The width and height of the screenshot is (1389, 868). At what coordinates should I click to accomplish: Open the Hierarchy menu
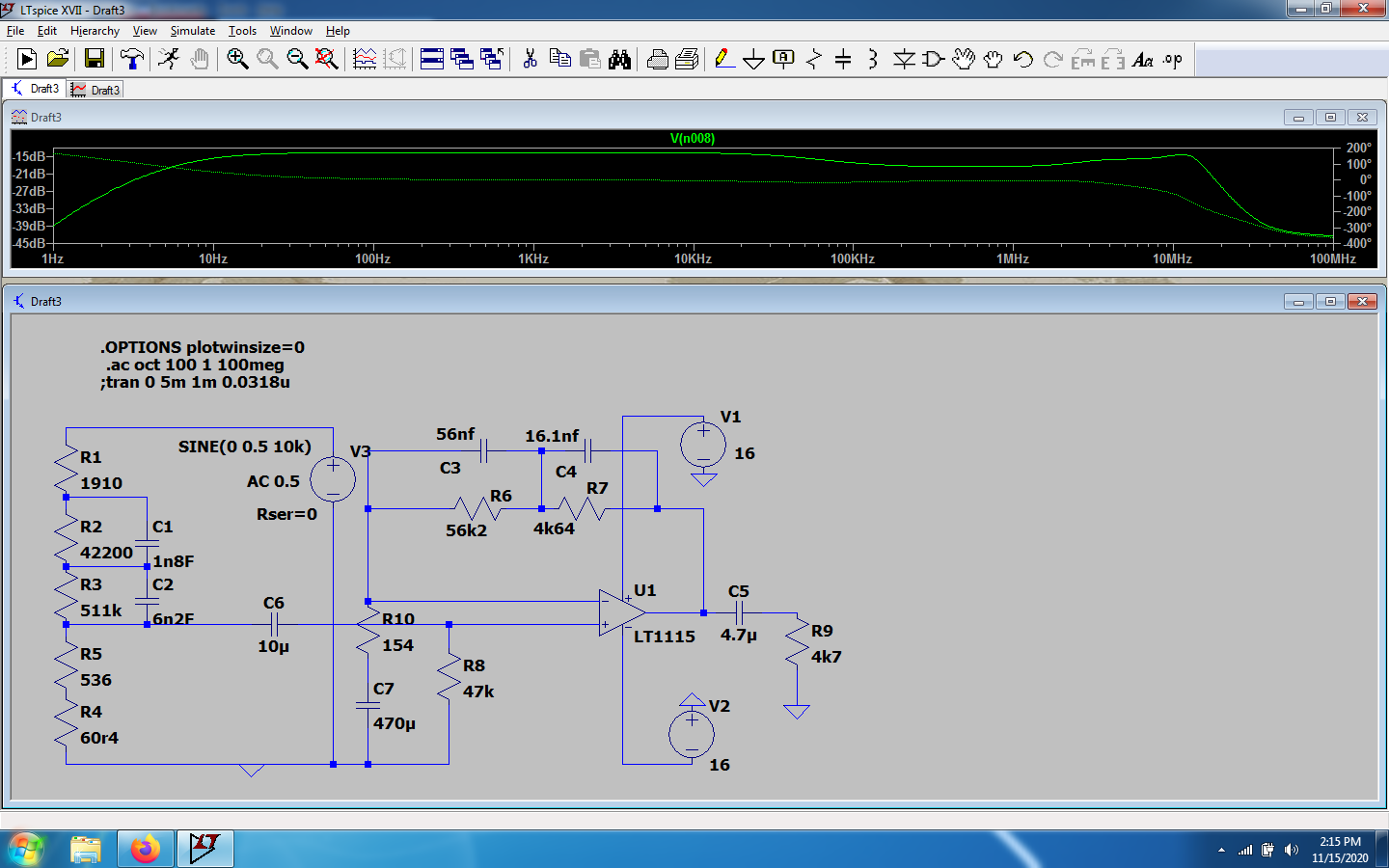coord(95,31)
